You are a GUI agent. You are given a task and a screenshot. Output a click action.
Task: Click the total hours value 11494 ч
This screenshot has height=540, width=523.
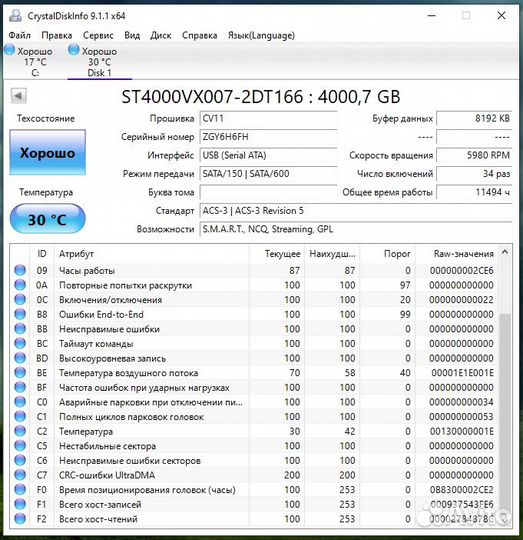coord(474,192)
